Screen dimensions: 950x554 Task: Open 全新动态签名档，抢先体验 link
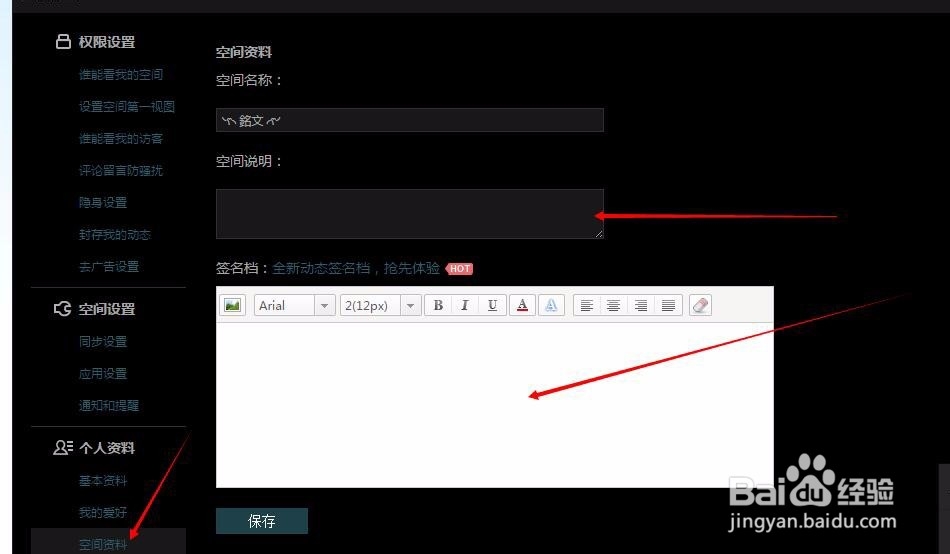point(356,268)
